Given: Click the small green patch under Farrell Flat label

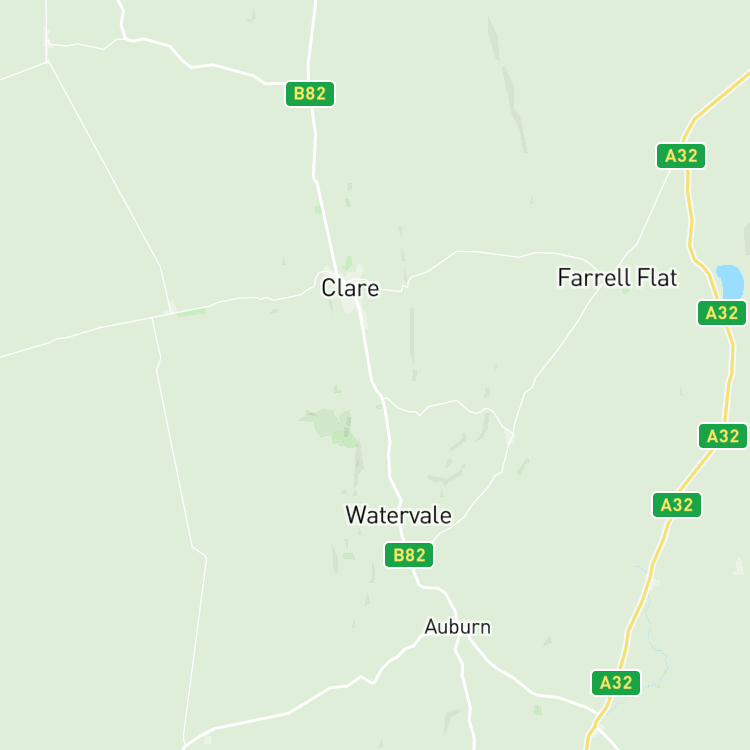Looking at the screenshot, I should point(626,291).
